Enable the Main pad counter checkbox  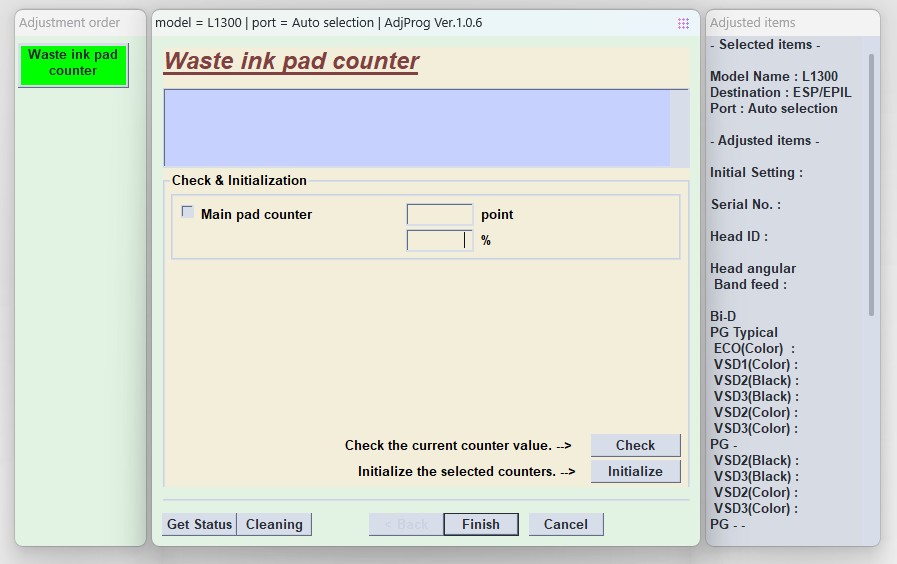[187, 212]
